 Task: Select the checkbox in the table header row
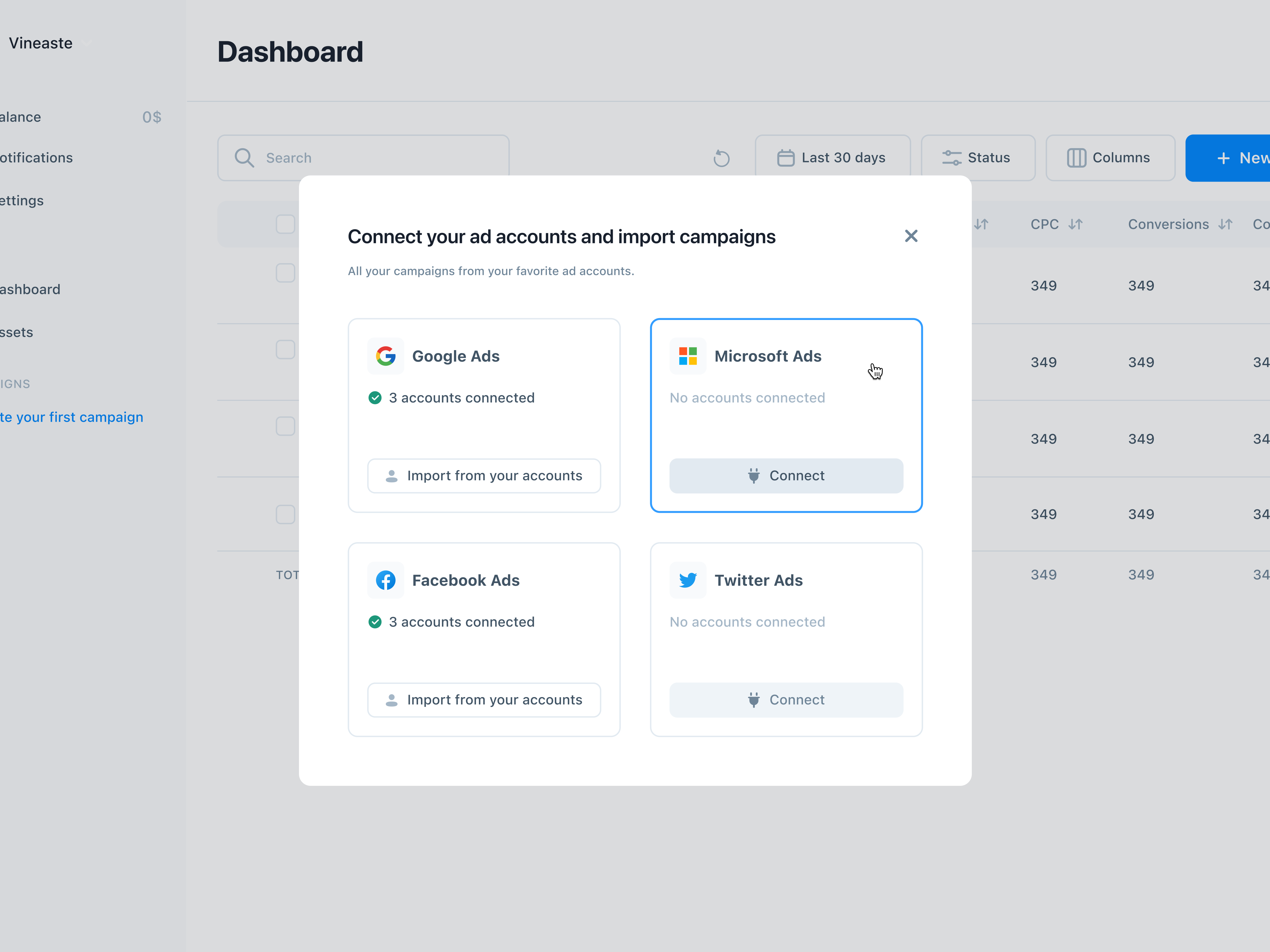click(x=285, y=224)
